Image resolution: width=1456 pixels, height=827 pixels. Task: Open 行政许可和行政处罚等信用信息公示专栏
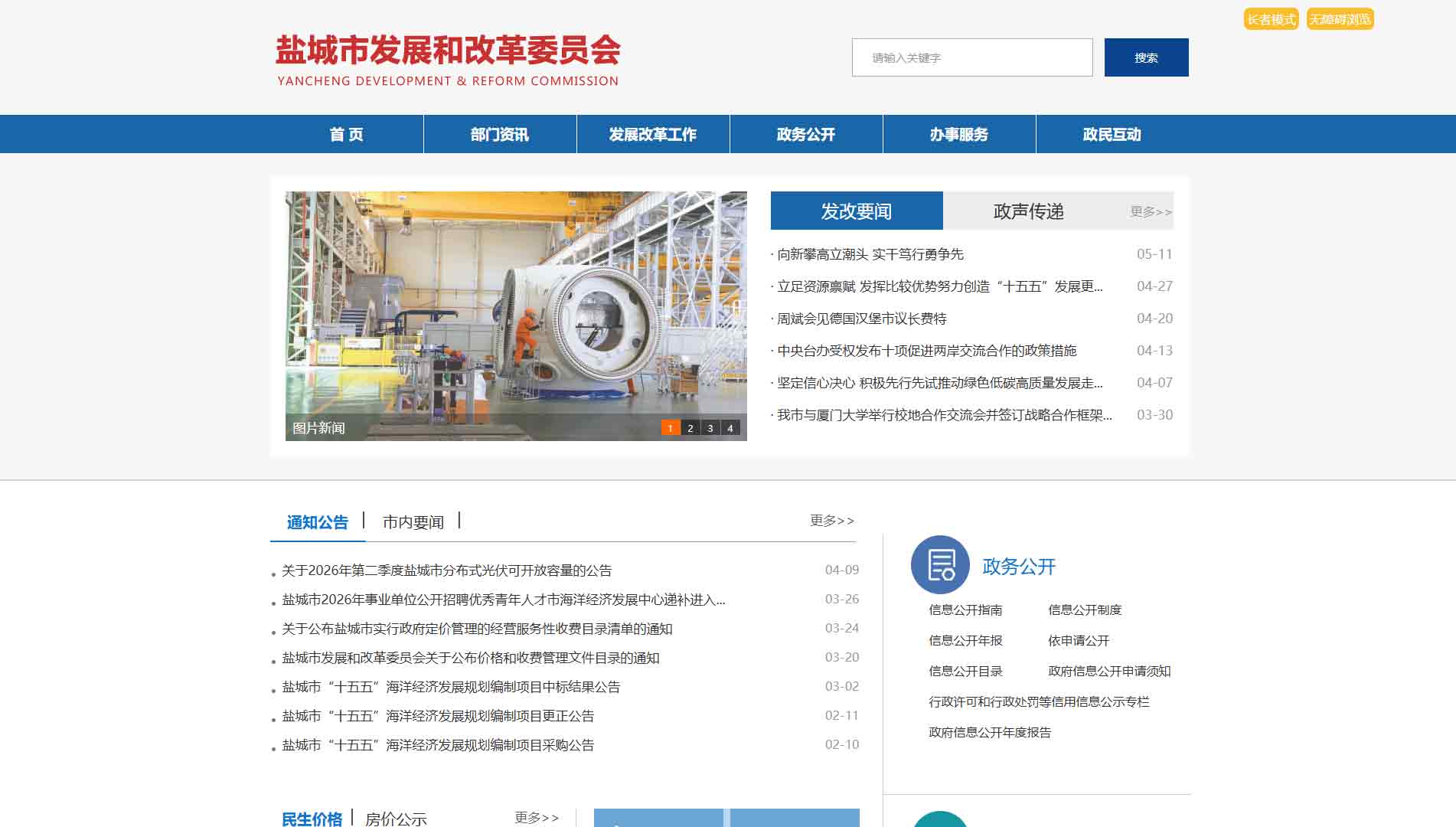(x=1039, y=701)
